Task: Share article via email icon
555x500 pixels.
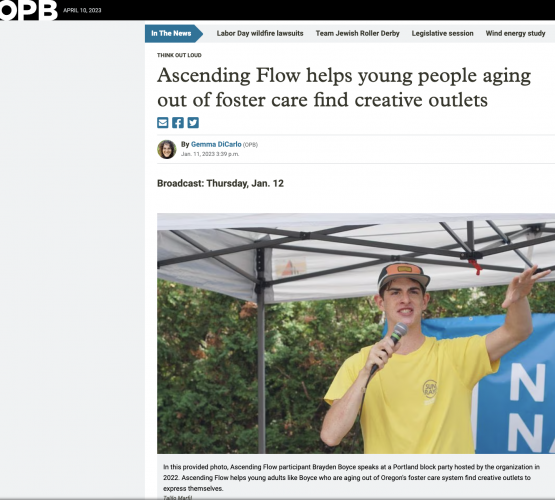Action: click(x=162, y=123)
